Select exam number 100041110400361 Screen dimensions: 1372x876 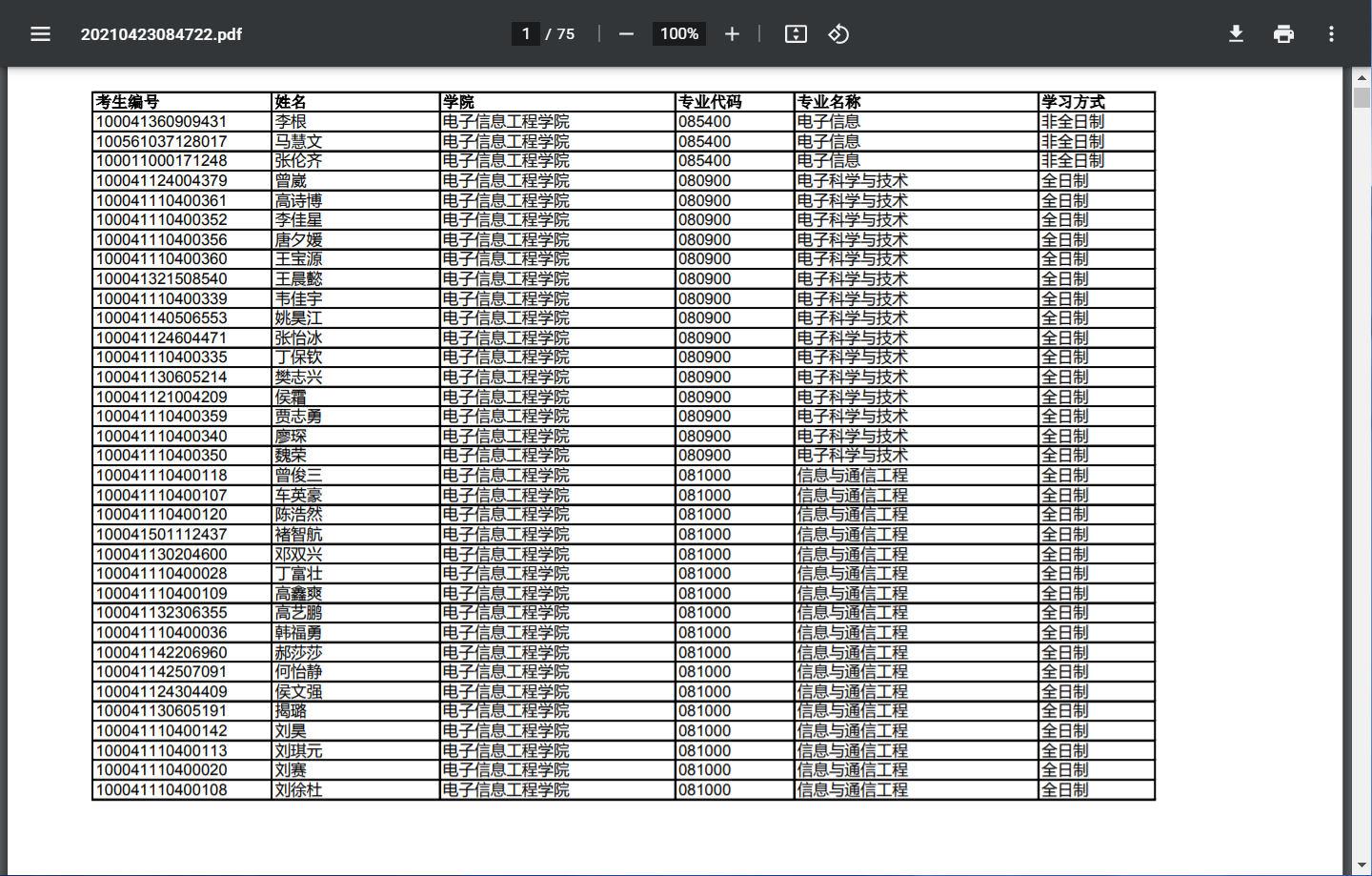pos(162,200)
